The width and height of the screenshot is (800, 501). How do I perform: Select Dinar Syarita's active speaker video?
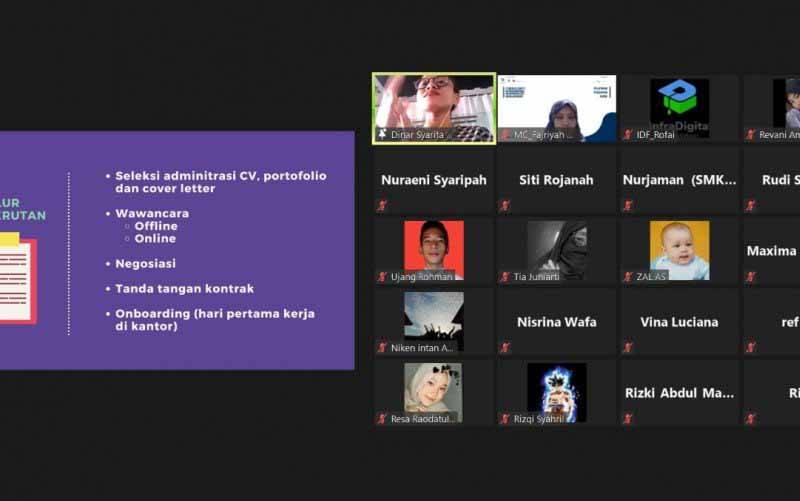coord(434,109)
